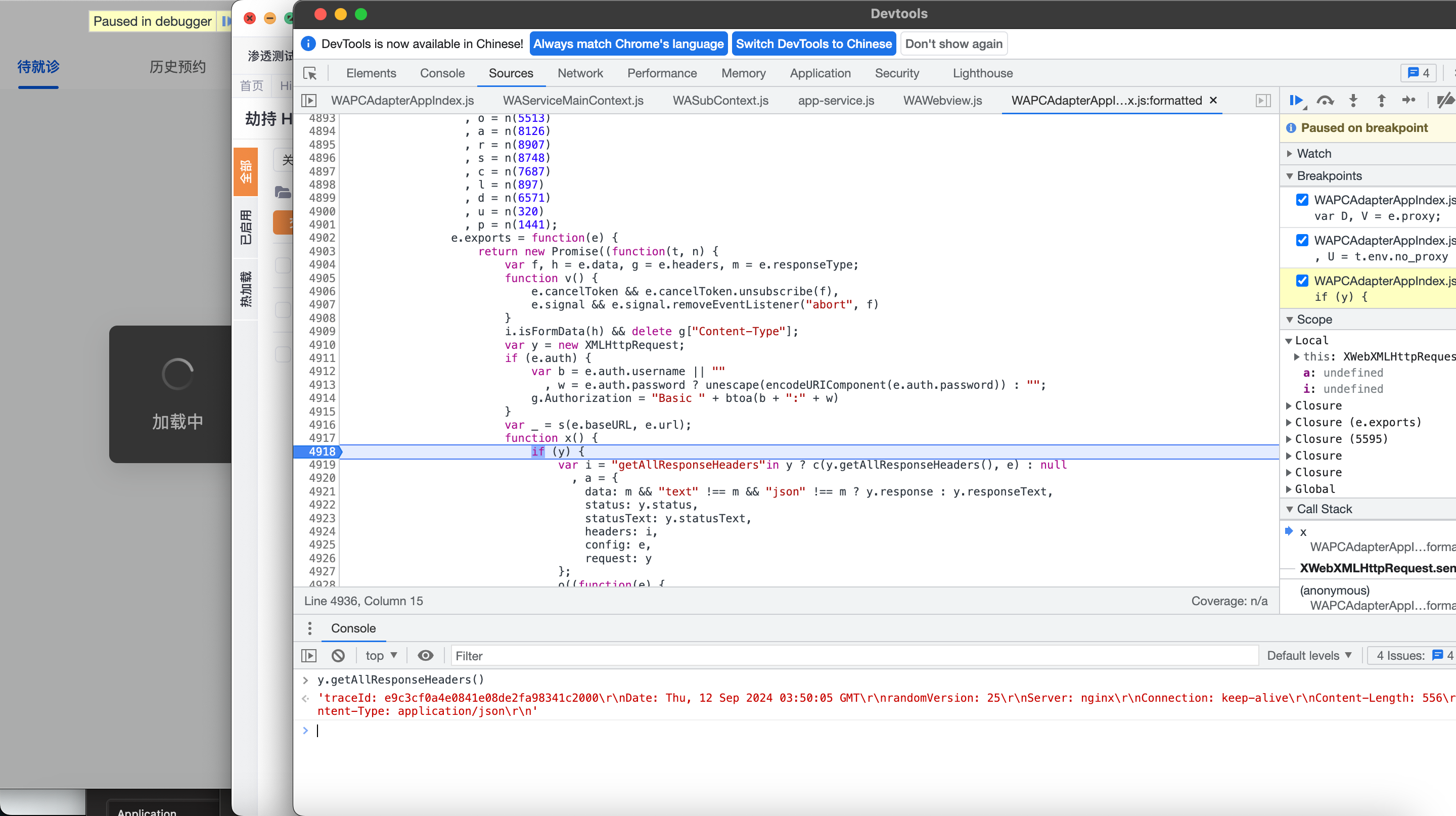Clear the console

pos(338,656)
